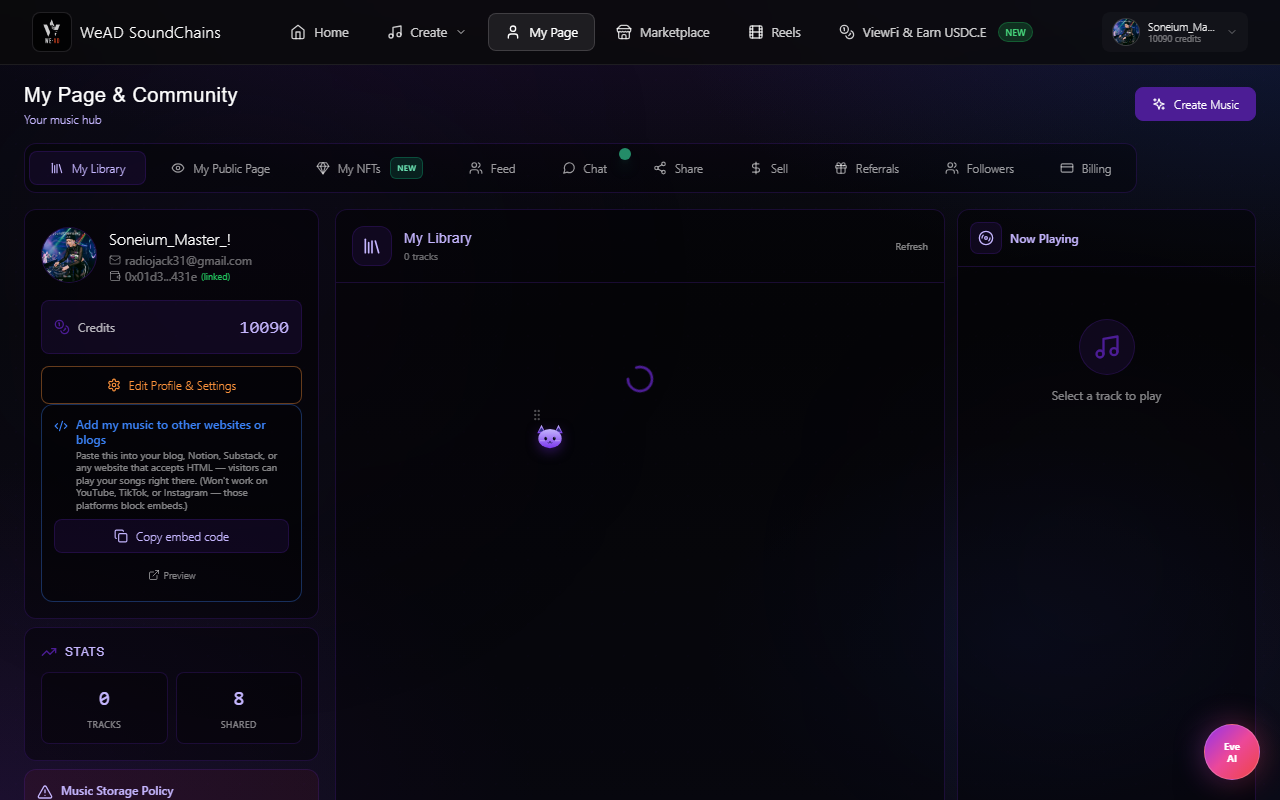Click the dollar sign Sell icon
This screenshot has width=1280, height=800.
[756, 168]
